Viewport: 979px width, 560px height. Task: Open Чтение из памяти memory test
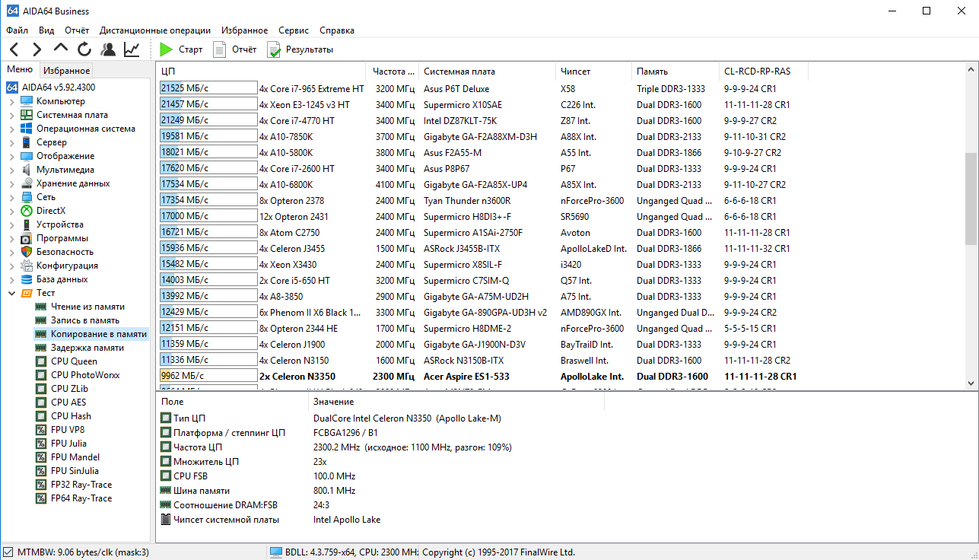tap(87, 307)
